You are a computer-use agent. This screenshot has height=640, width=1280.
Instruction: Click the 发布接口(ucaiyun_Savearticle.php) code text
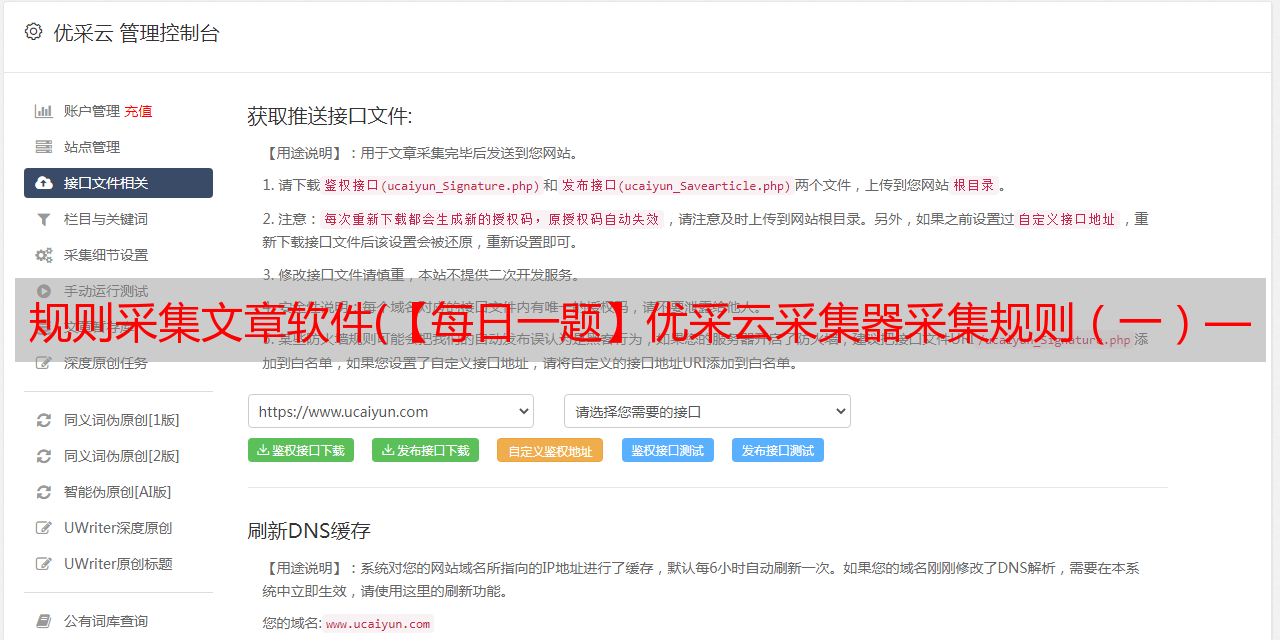point(676,186)
